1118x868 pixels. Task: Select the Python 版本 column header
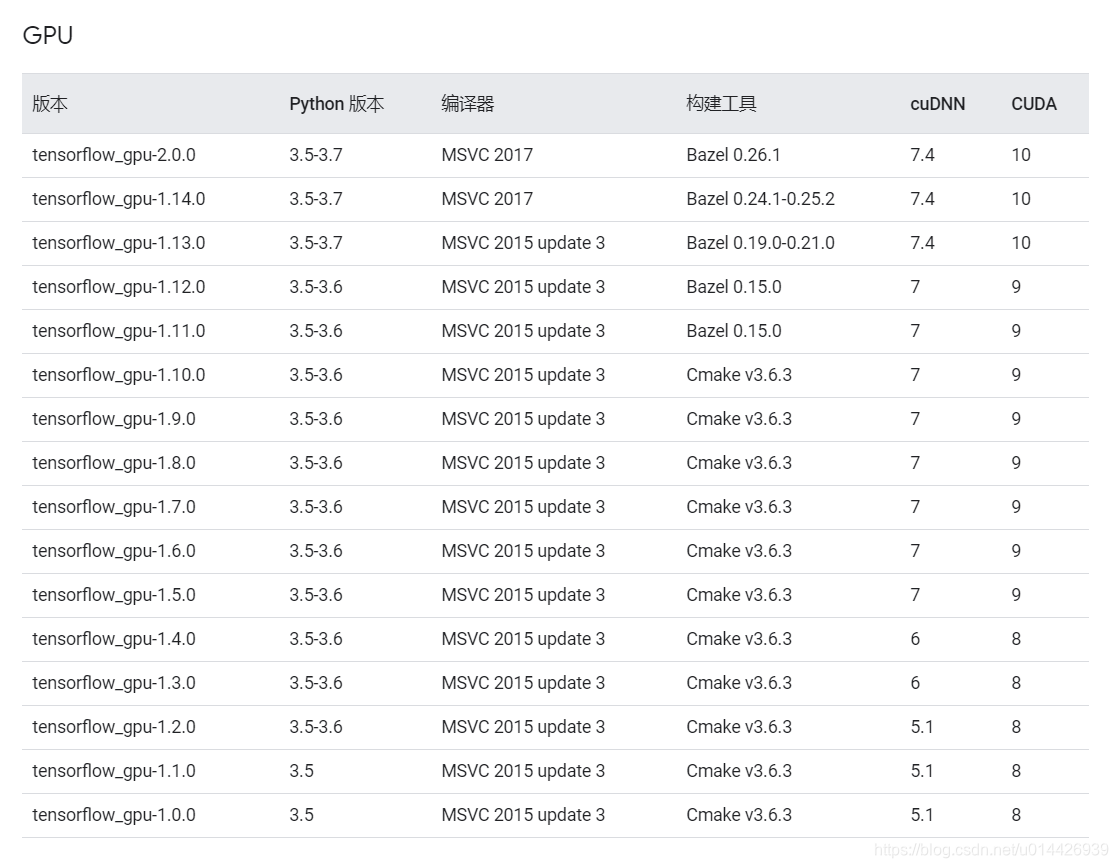[337, 104]
